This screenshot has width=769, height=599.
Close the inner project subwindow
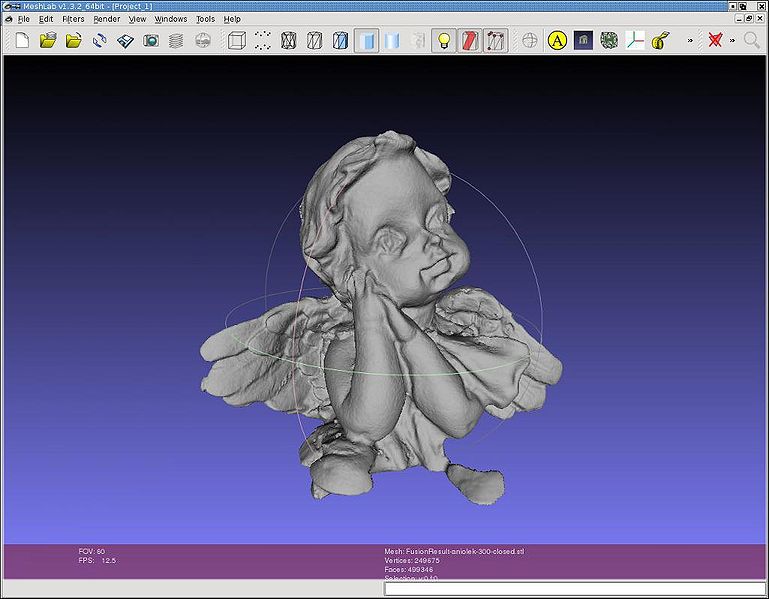click(759, 19)
